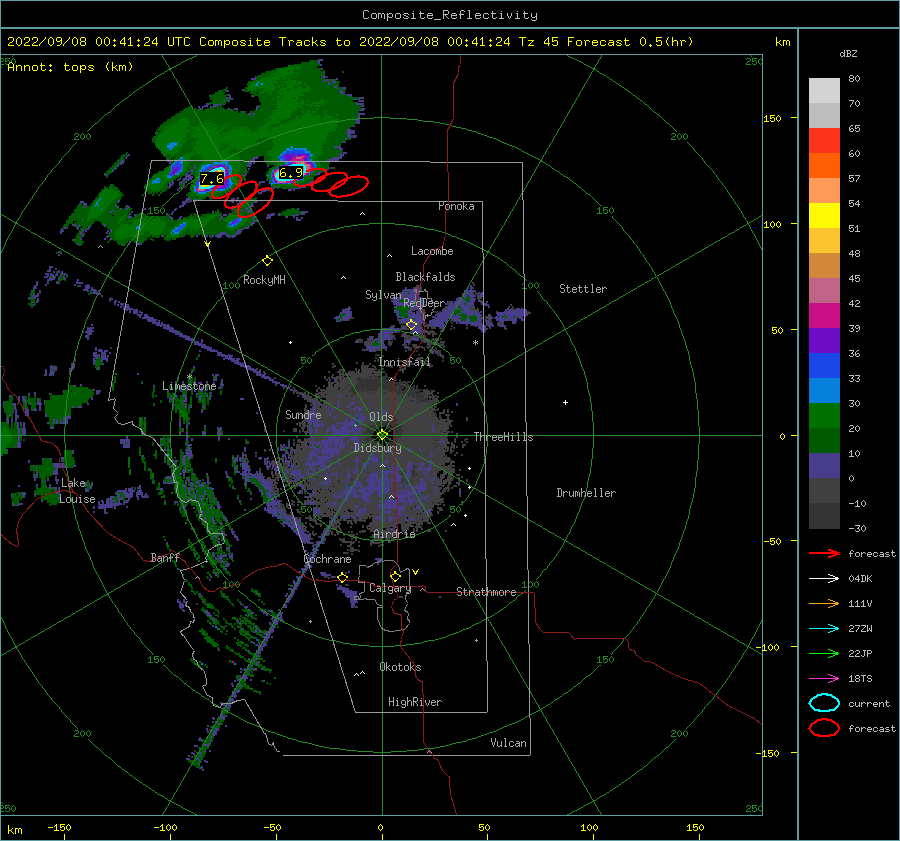Click the magenta swatch below 42 dBZ

click(x=824, y=315)
